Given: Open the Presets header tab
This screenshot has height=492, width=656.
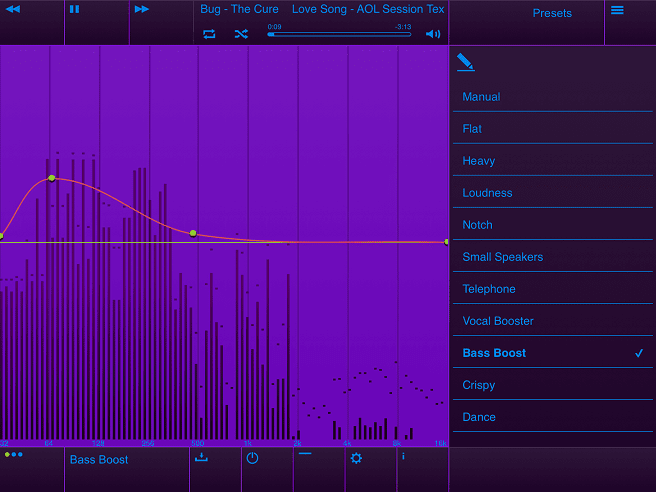Looking at the screenshot, I should pos(552,14).
